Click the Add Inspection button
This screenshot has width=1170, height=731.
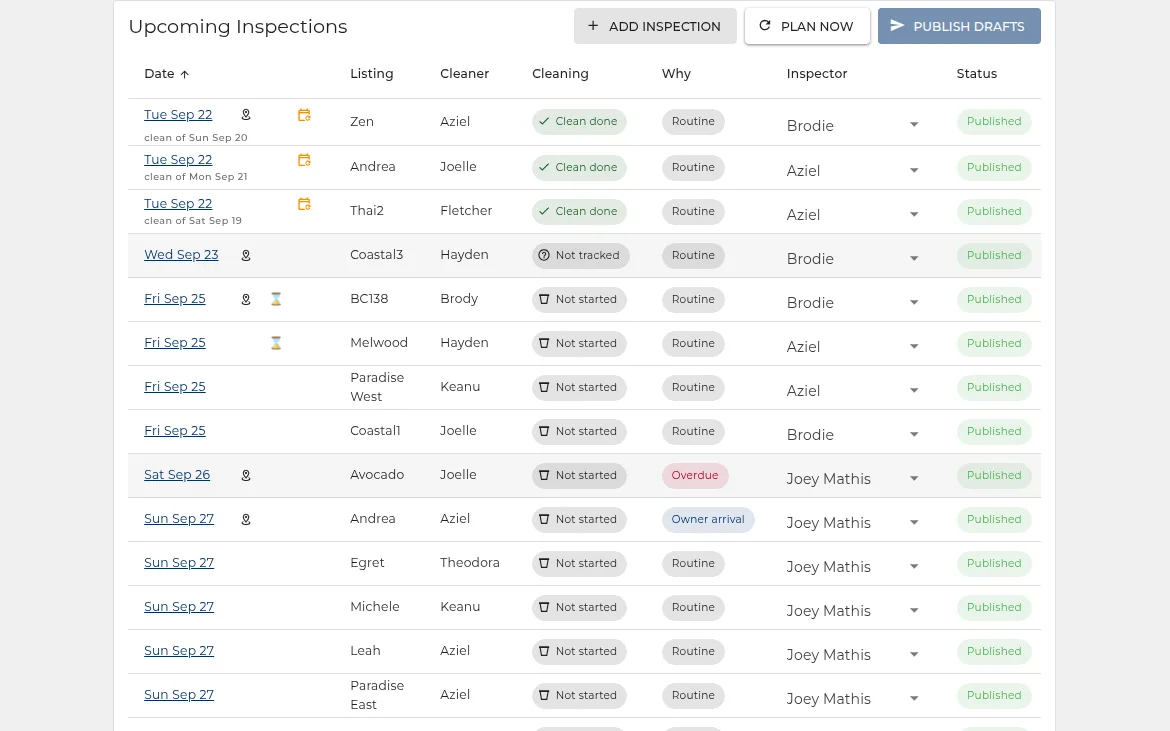click(x=655, y=26)
